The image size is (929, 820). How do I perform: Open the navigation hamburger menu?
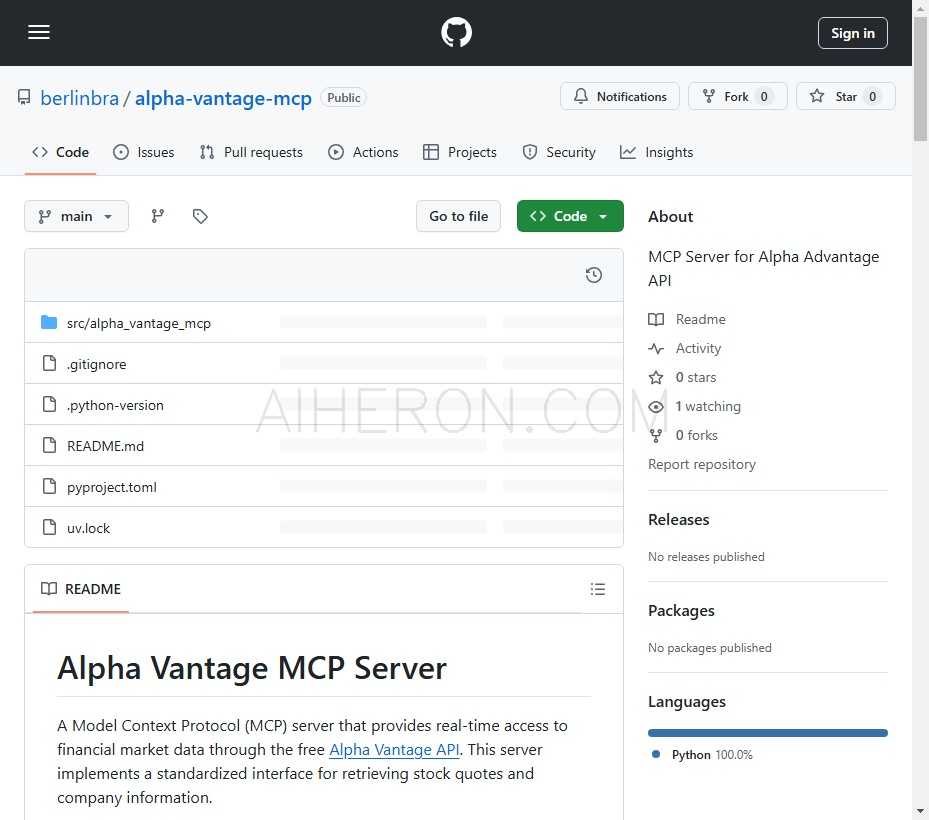[x=39, y=32]
